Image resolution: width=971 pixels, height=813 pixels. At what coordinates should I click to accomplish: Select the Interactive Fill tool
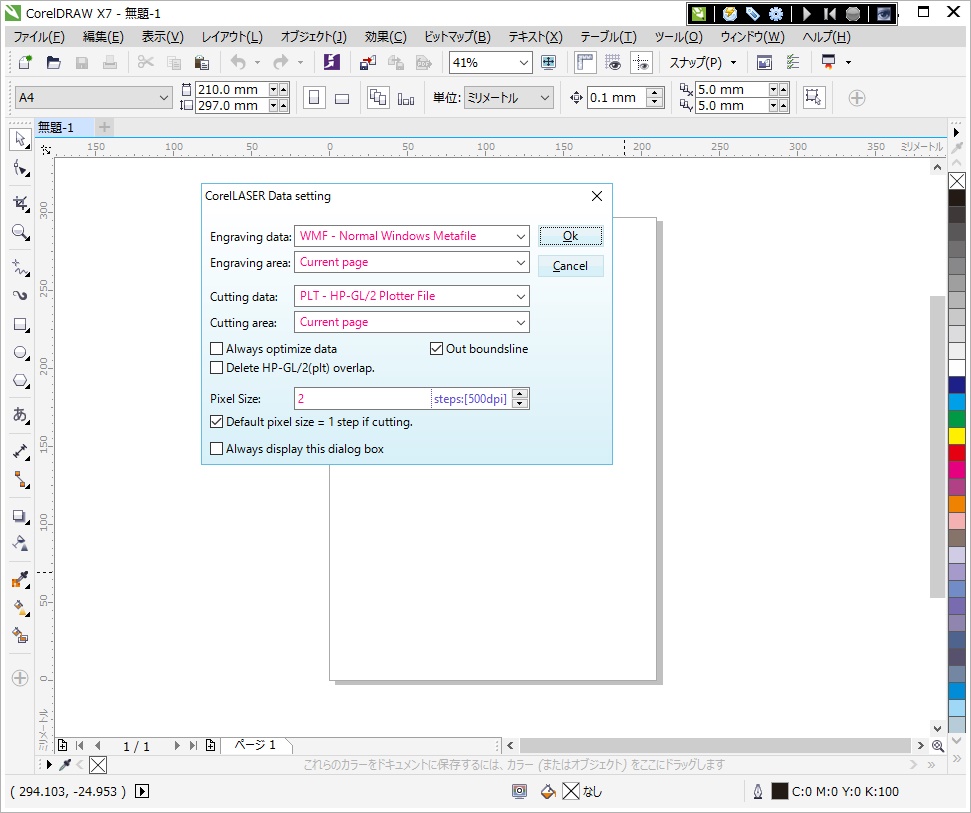[x=20, y=607]
